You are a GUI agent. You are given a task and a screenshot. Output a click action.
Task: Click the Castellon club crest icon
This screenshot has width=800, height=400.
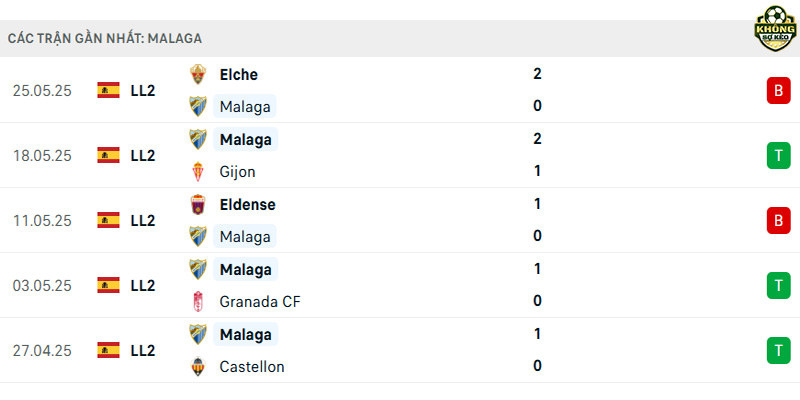[198, 366]
